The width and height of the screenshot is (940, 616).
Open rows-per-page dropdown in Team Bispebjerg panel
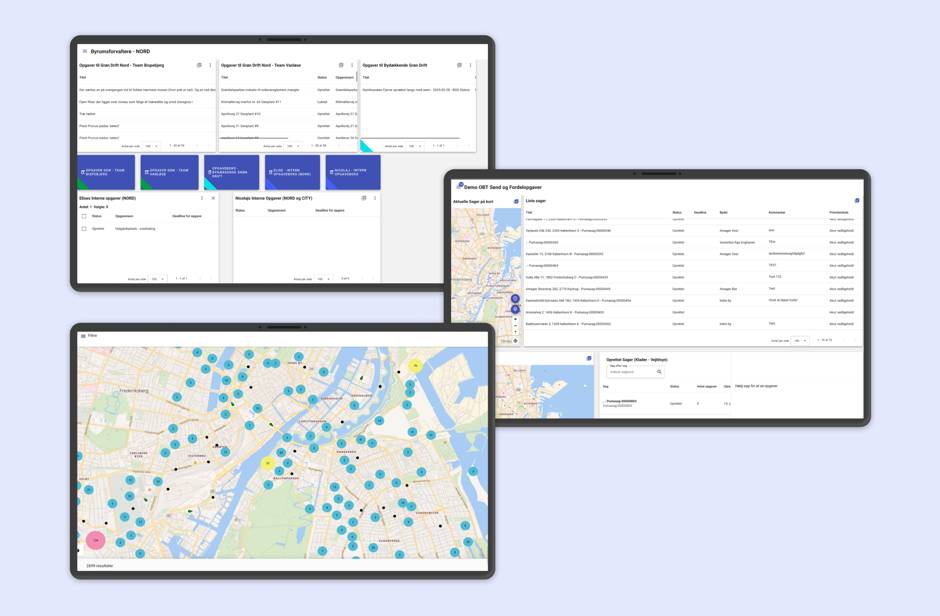click(152, 146)
